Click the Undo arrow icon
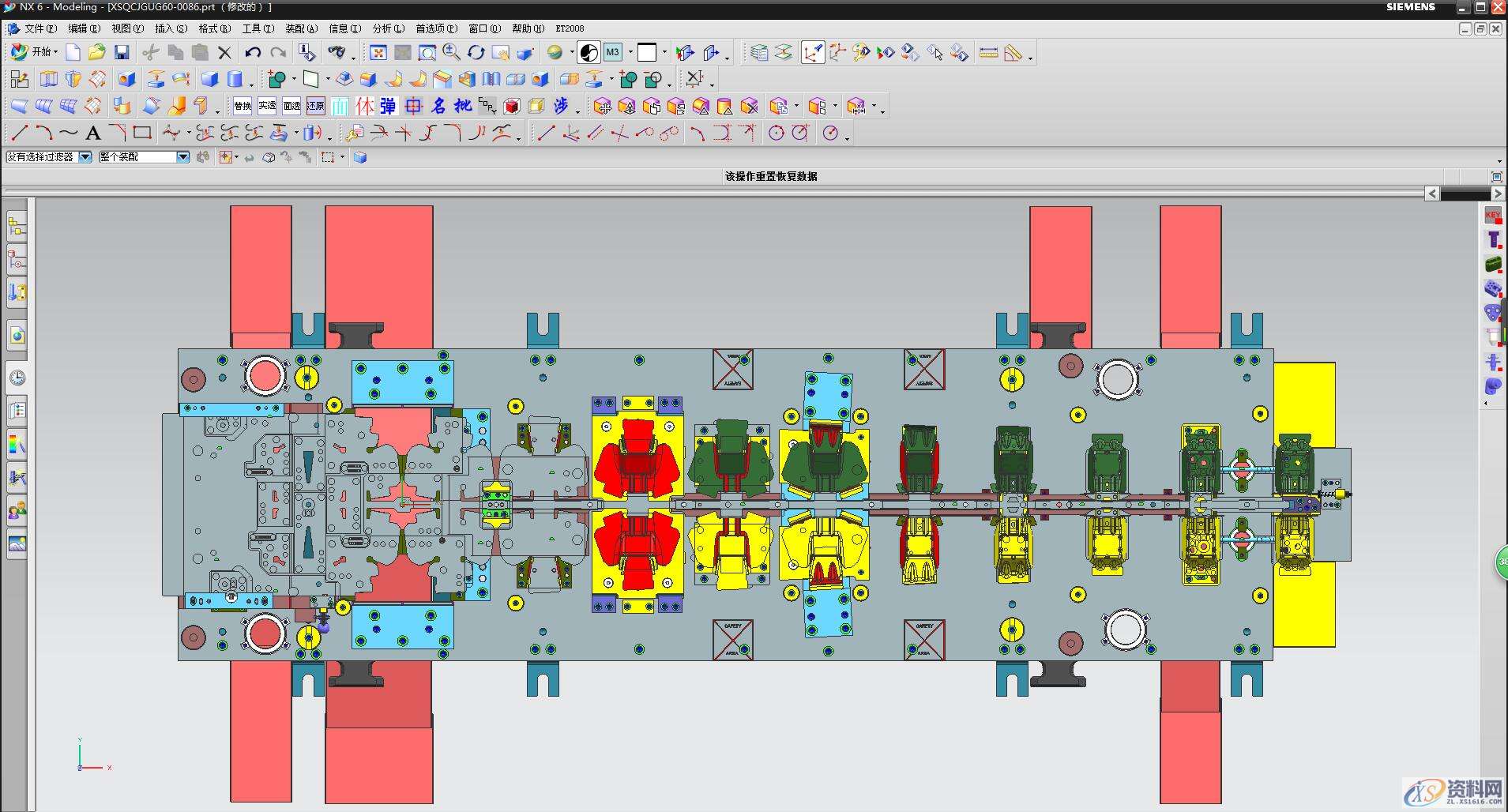The image size is (1508, 812). tap(253, 53)
